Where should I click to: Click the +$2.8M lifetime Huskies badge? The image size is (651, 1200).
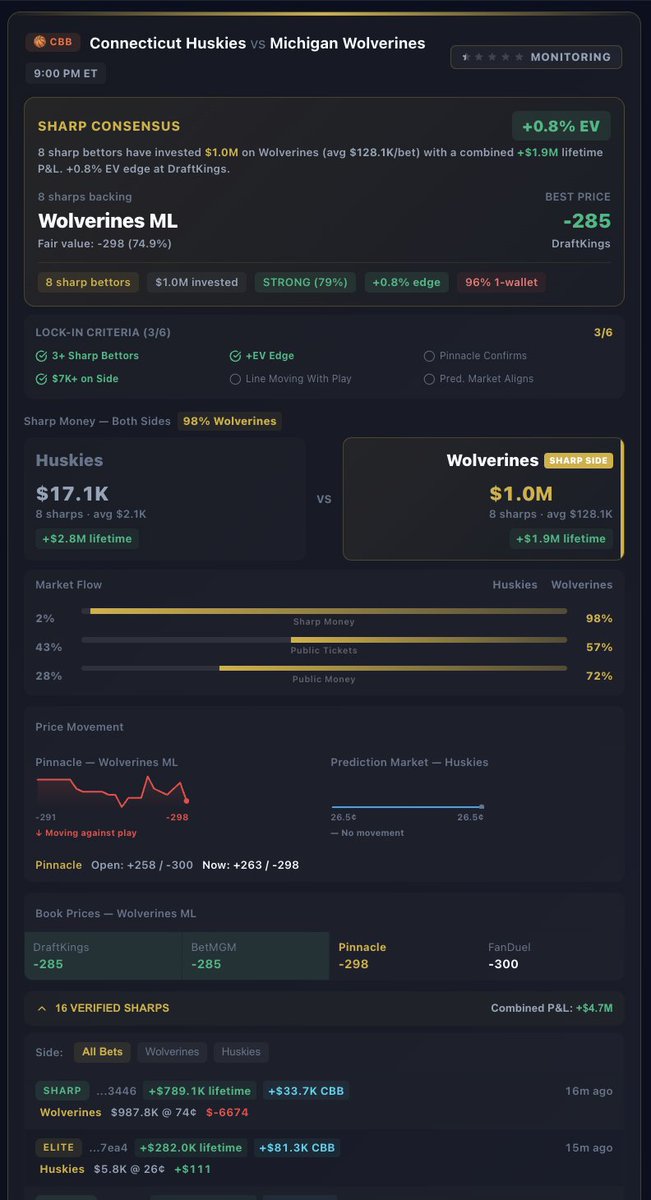tap(85, 538)
